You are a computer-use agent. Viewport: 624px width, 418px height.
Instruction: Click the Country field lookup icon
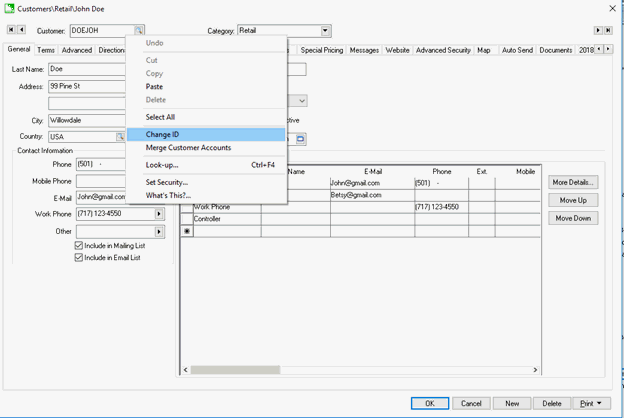click(120, 137)
